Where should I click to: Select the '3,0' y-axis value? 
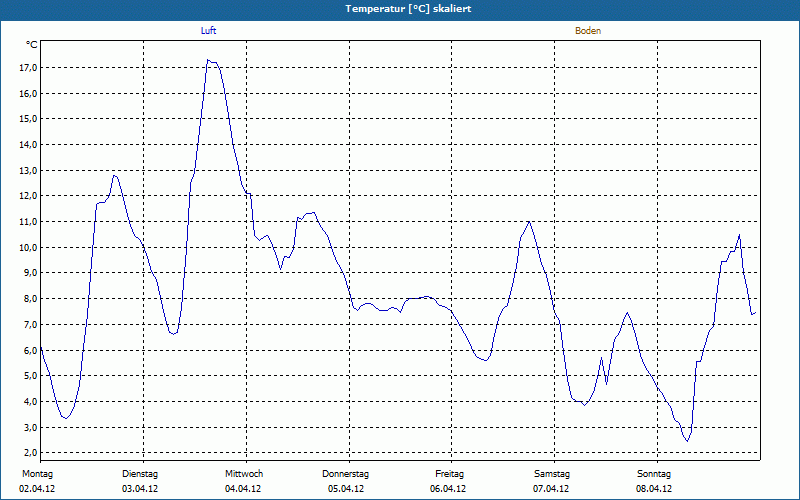click(x=30, y=428)
